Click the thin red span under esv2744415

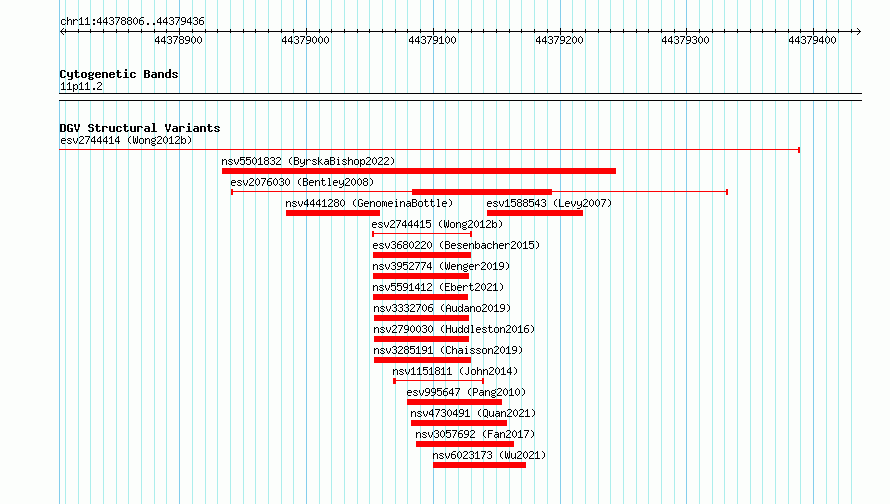tap(422, 234)
